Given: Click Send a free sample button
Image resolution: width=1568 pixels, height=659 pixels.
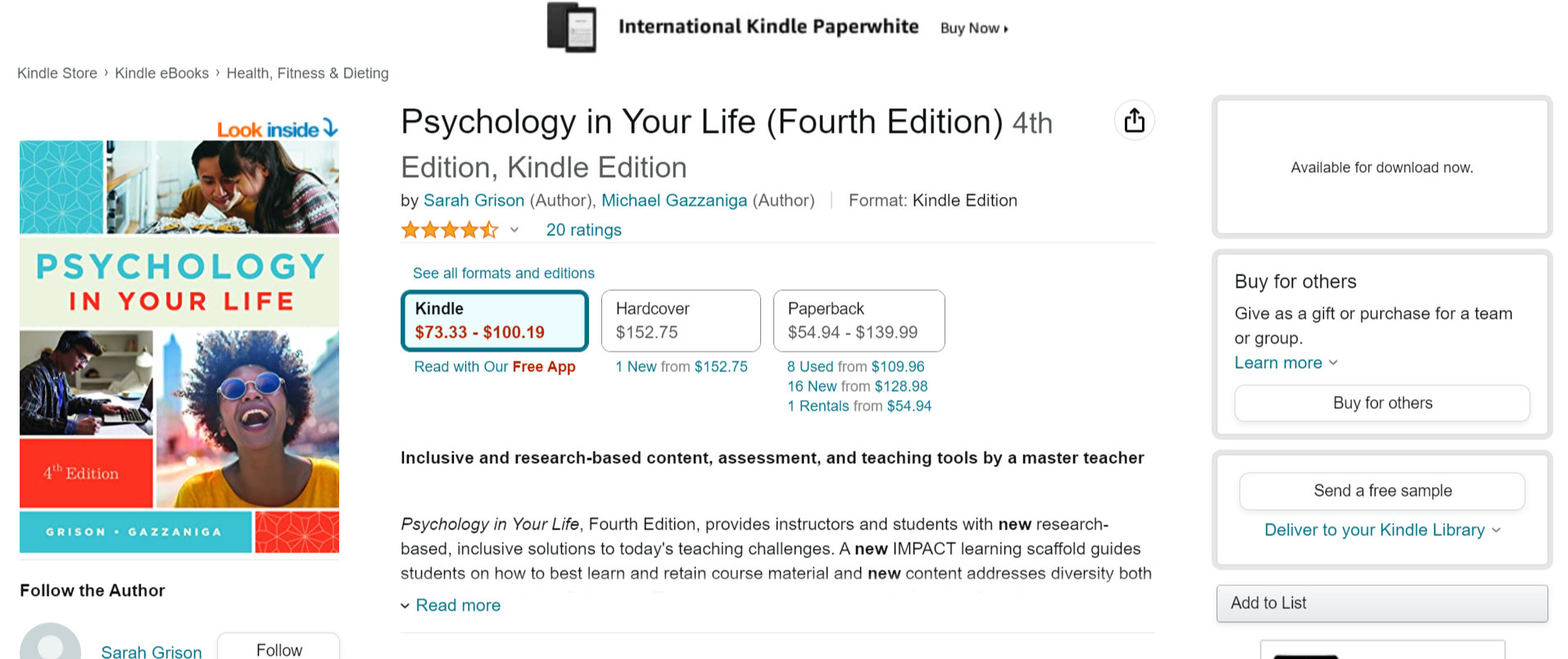Looking at the screenshot, I should point(1381,491).
